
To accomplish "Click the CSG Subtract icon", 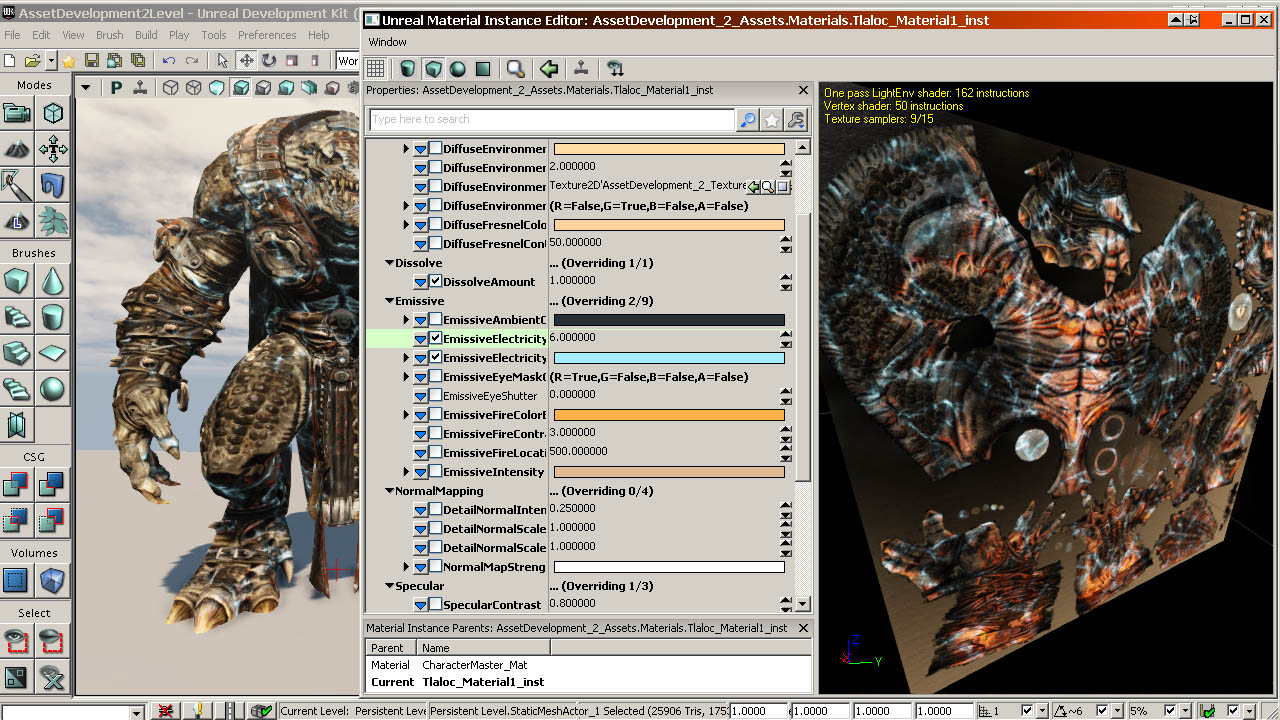I will tap(52, 485).
